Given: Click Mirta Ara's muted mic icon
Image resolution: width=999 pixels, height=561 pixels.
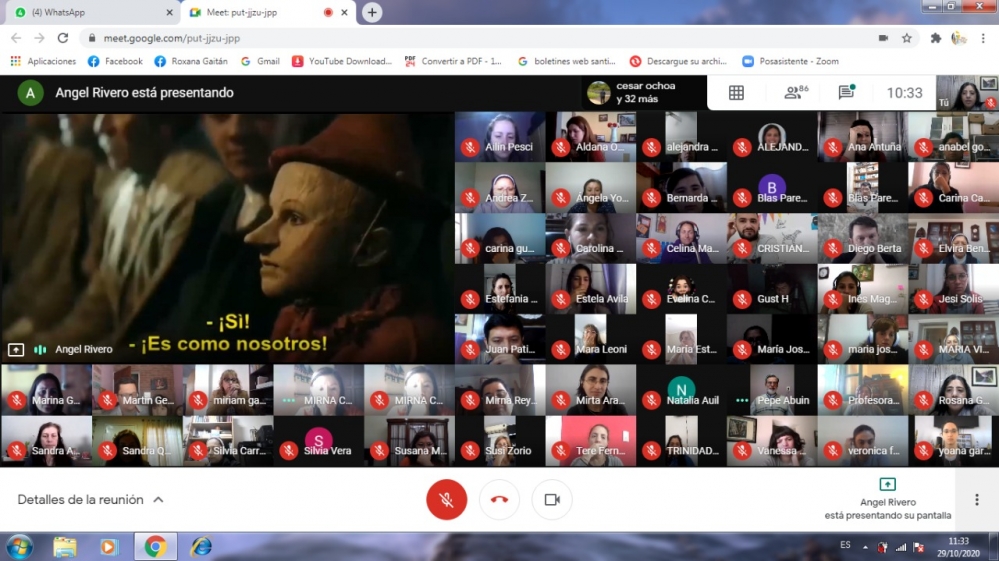Looking at the screenshot, I should click(x=561, y=400).
